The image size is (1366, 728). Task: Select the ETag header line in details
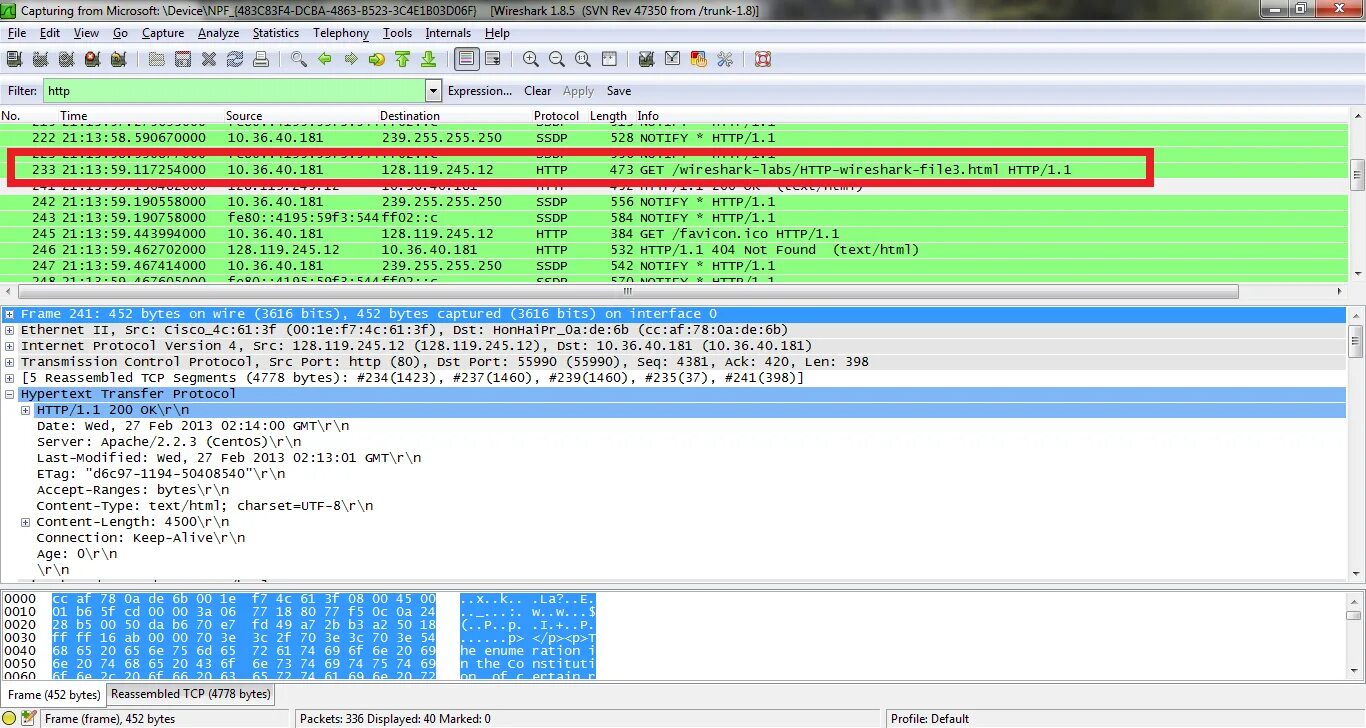(161, 474)
